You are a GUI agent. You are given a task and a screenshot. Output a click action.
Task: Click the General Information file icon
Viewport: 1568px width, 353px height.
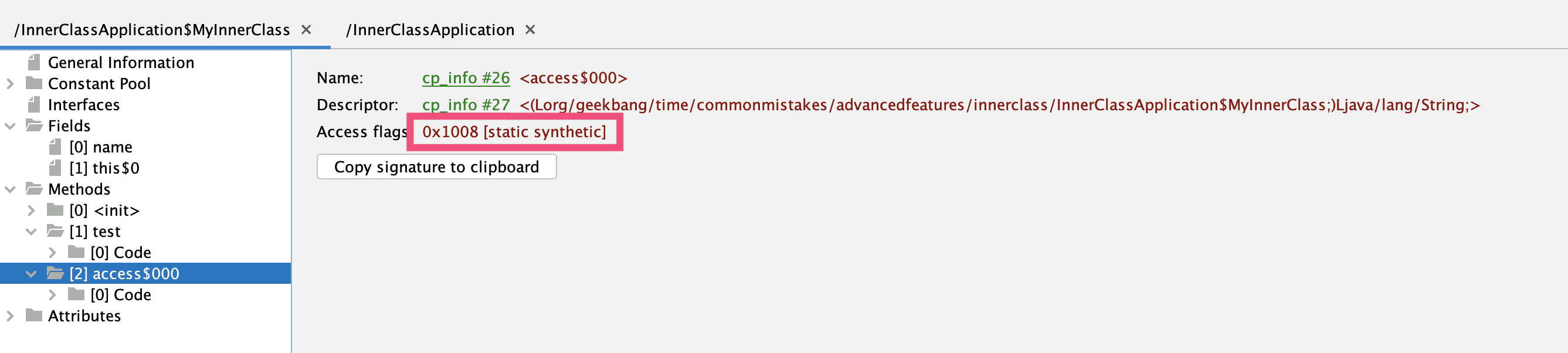click(x=34, y=63)
